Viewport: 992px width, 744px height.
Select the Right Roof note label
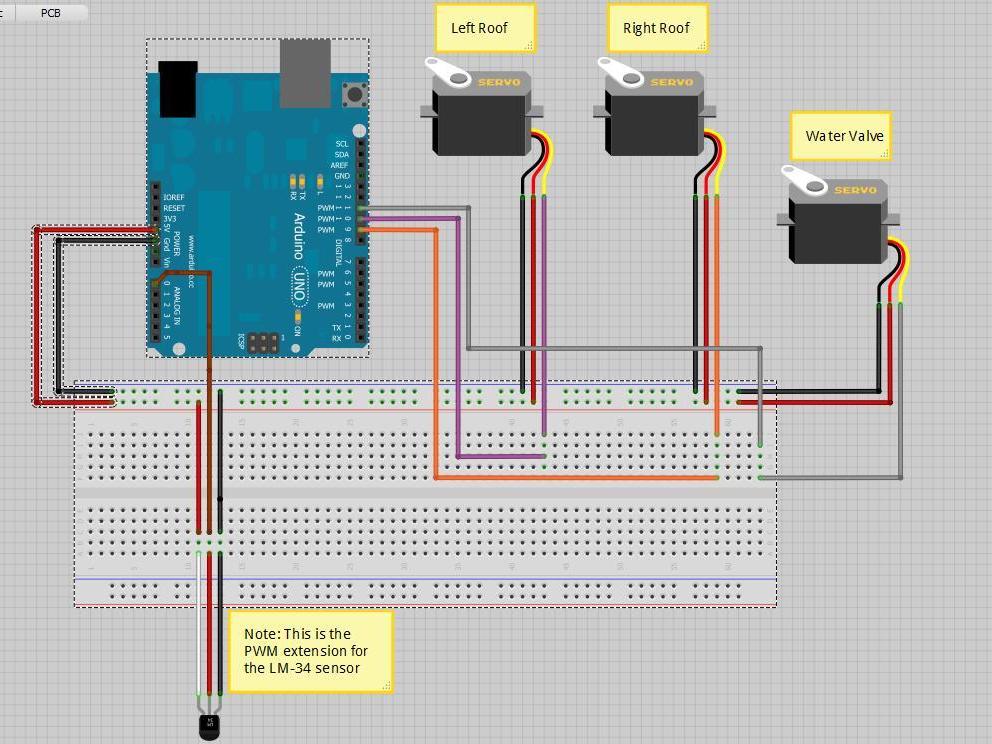click(657, 28)
